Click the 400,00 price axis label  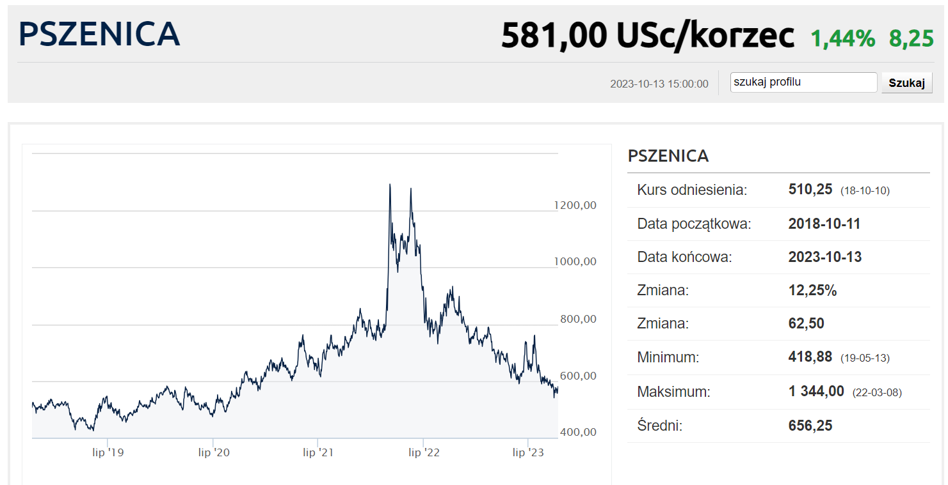click(575, 432)
